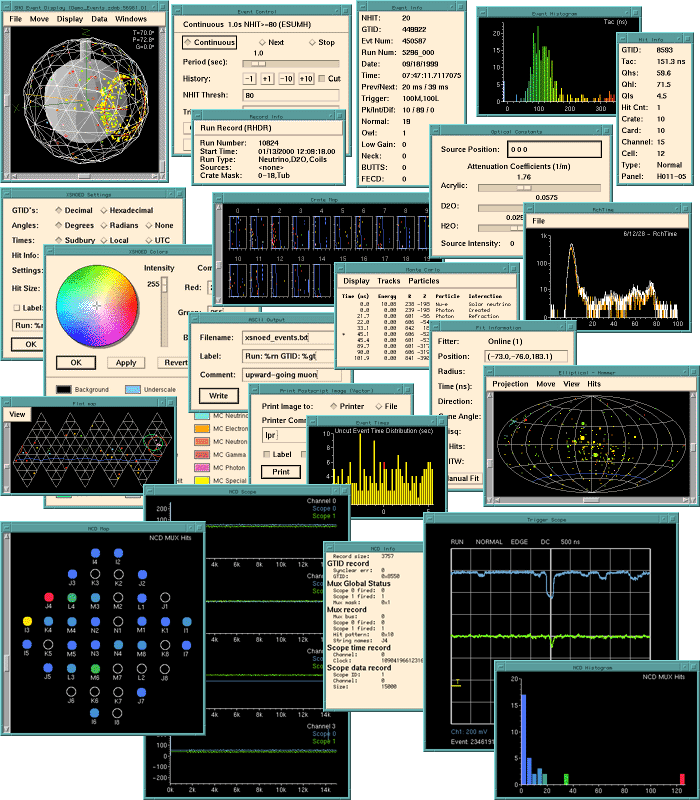Open Tracks menu in Monte Carlo window
Image resolution: width=700 pixels, height=800 pixels.
click(389, 281)
